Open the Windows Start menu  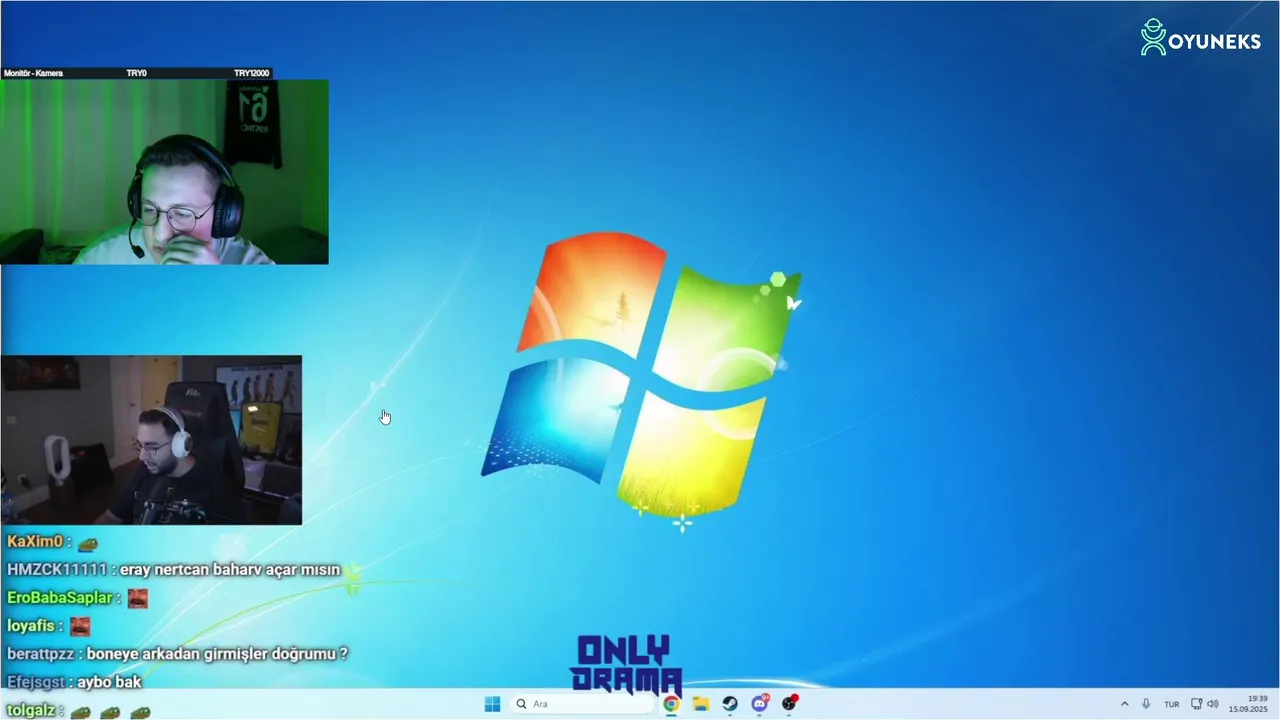pyautogui.click(x=492, y=704)
